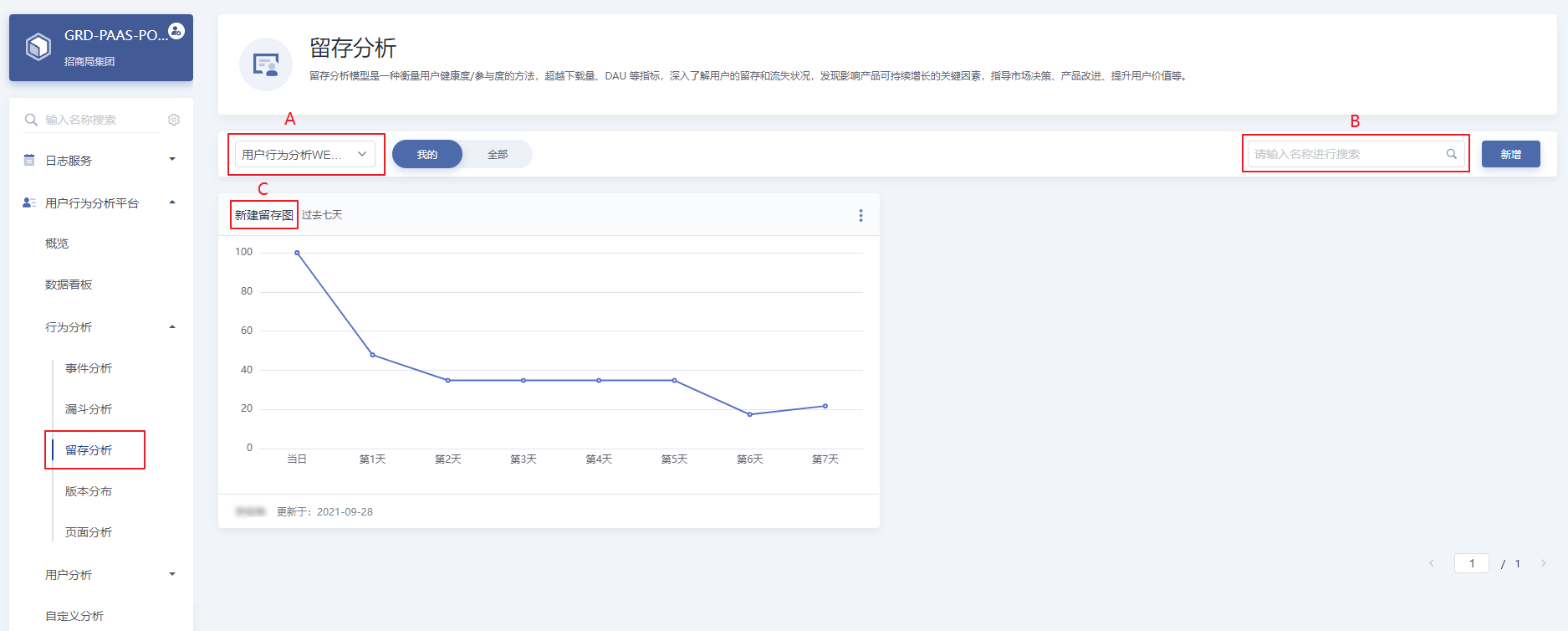Click the magnifier icon in the name search box
The width and height of the screenshot is (1568, 631).
tap(1452, 154)
